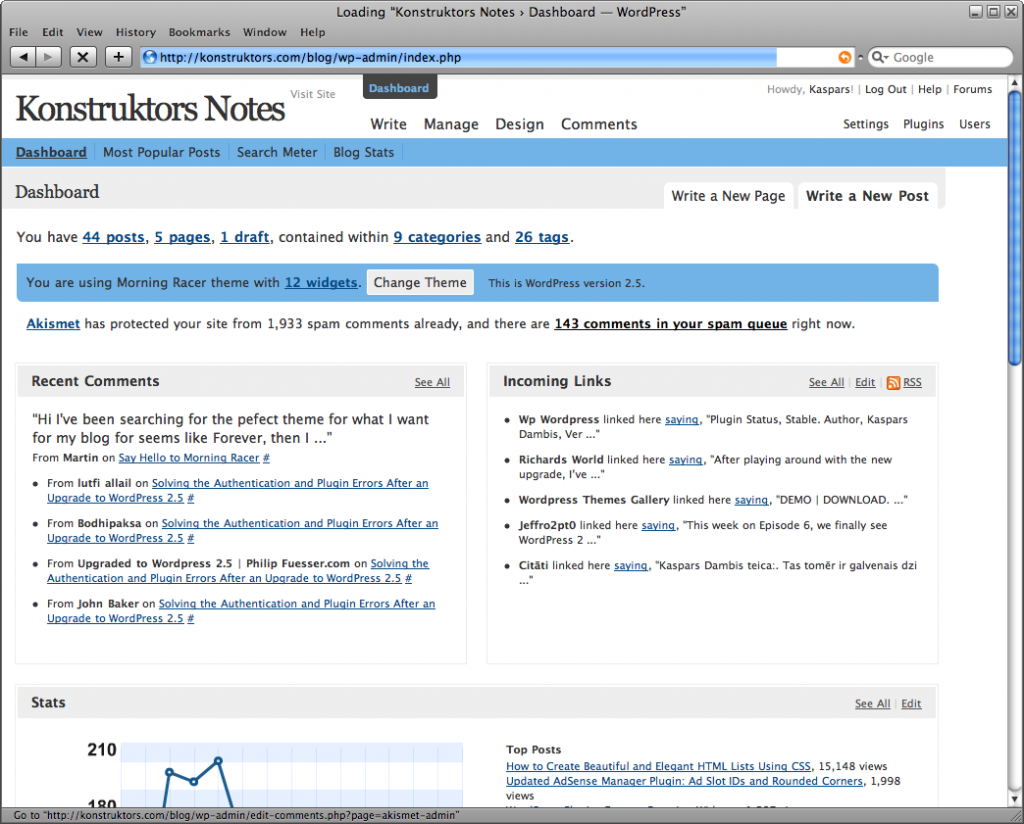Click See All in Recent Comments
Image resolution: width=1024 pixels, height=824 pixels.
point(432,382)
